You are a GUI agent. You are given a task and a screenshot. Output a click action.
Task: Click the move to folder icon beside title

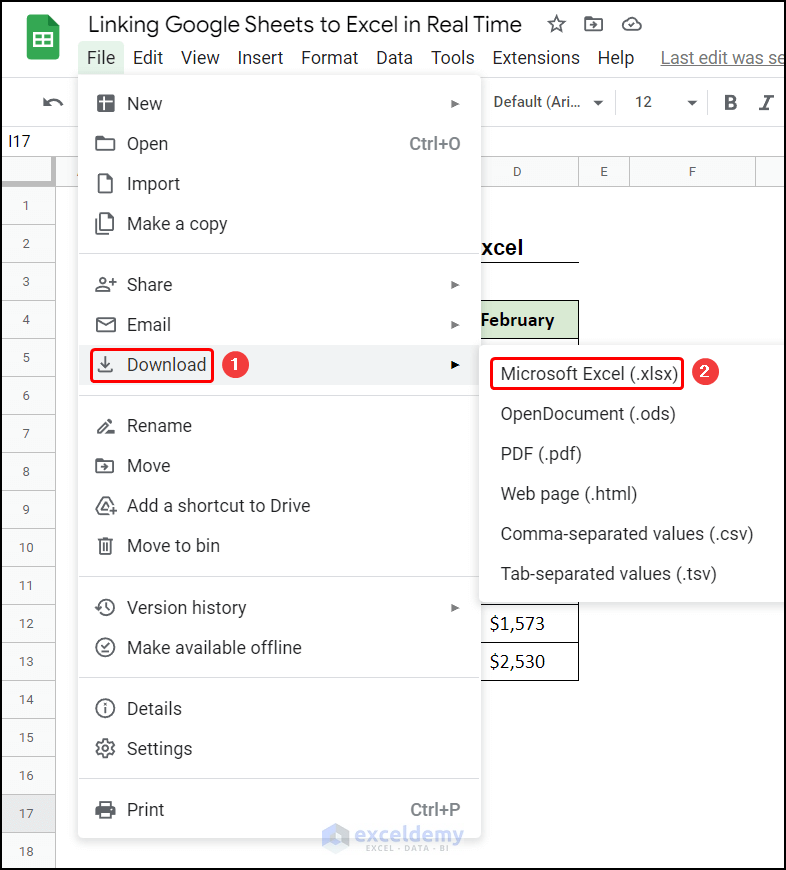(594, 24)
